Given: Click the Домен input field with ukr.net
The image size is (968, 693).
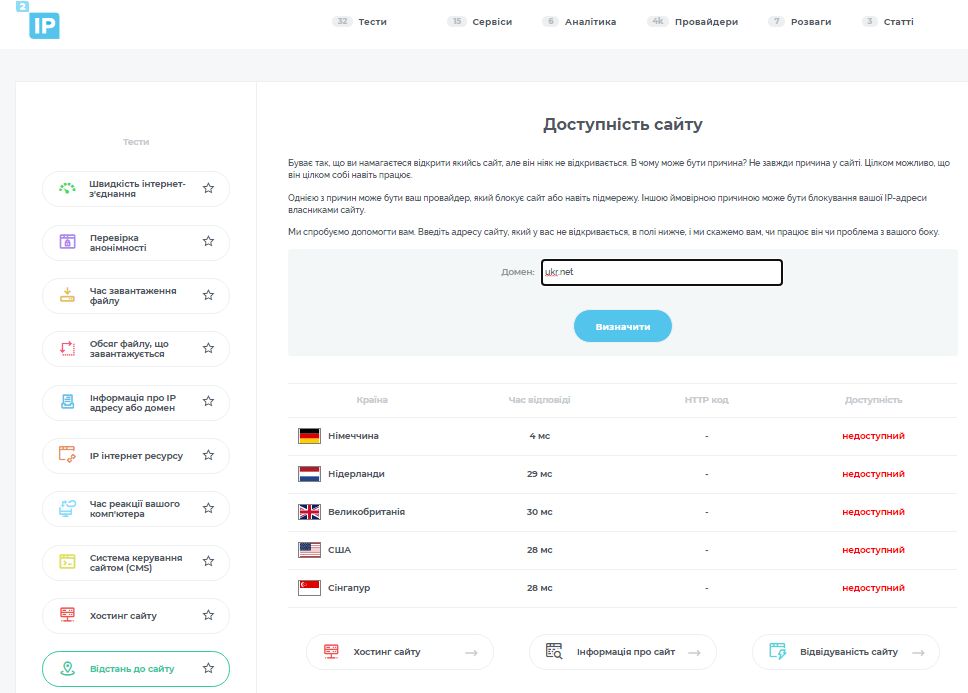Looking at the screenshot, I should (x=661, y=272).
